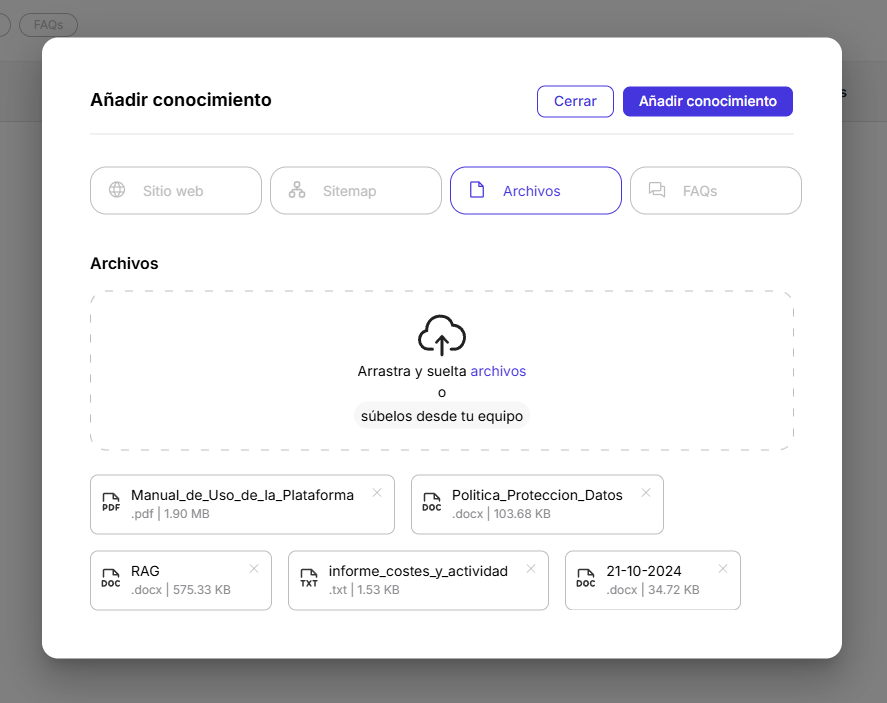The width and height of the screenshot is (887, 703).
Task: Remove the informe_costes_y_actividad.txt file
Action: click(530, 568)
